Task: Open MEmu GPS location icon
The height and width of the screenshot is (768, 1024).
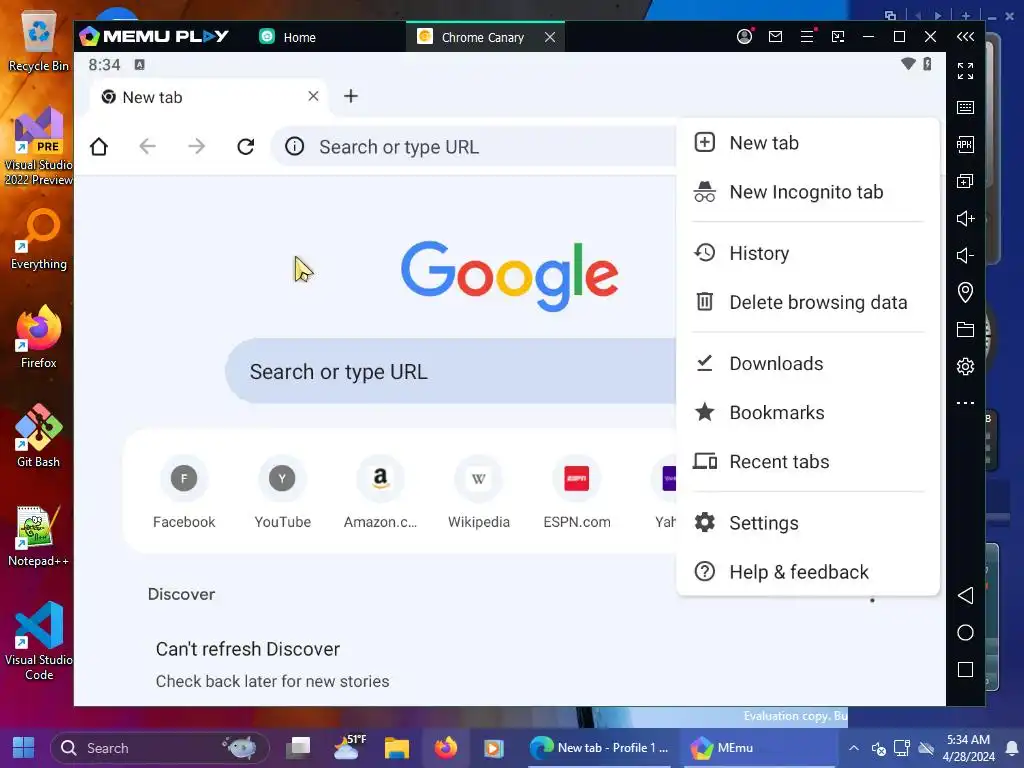Action: [965, 292]
